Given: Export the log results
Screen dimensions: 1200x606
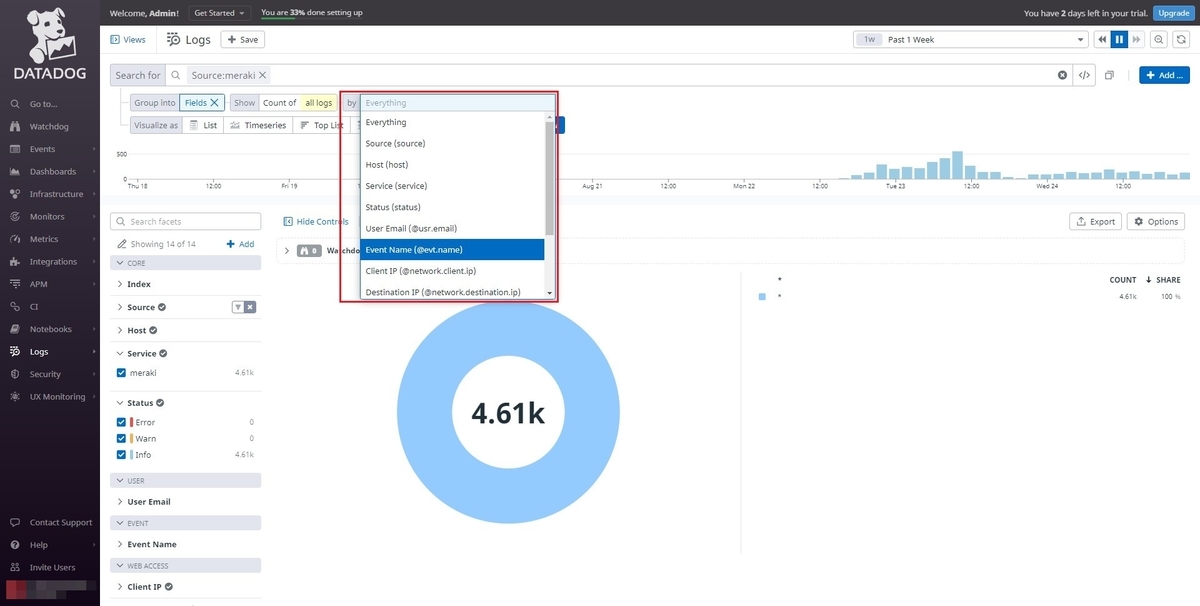Looking at the screenshot, I should pos(1096,221).
